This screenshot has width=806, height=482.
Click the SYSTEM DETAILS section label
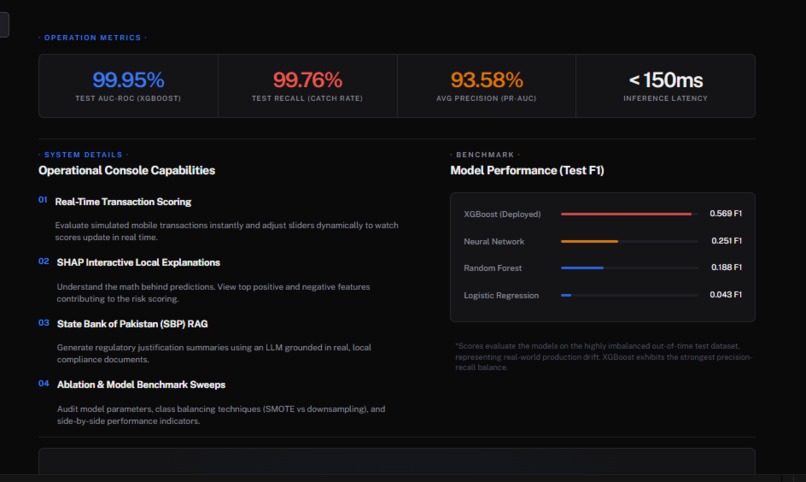pos(83,155)
